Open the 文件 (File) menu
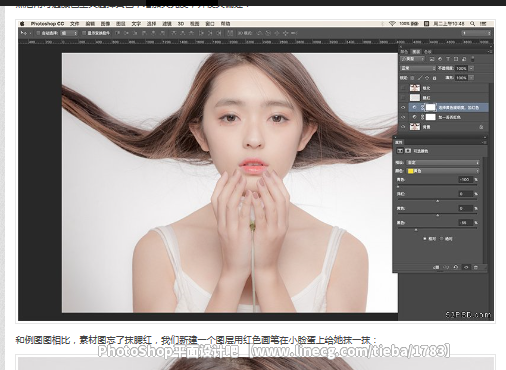This screenshot has width=506, height=370. point(75,24)
